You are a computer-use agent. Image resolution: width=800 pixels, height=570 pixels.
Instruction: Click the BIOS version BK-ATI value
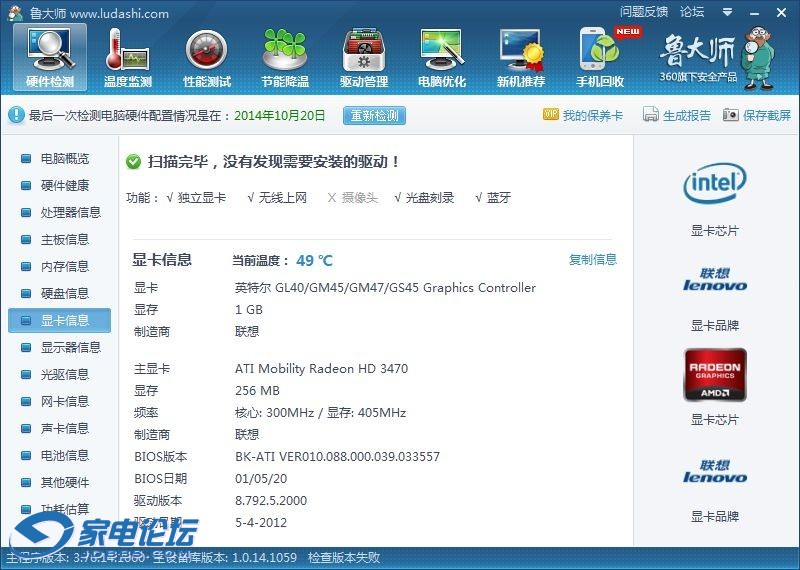click(337, 457)
